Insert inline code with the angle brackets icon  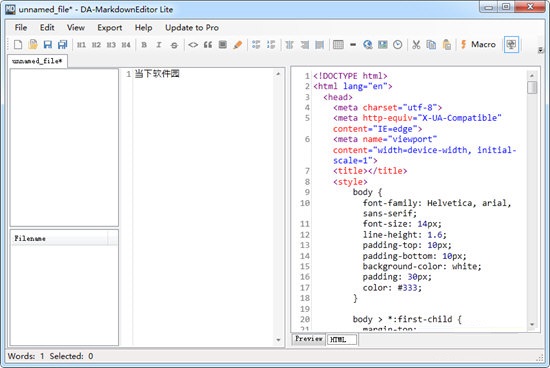pos(193,45)
